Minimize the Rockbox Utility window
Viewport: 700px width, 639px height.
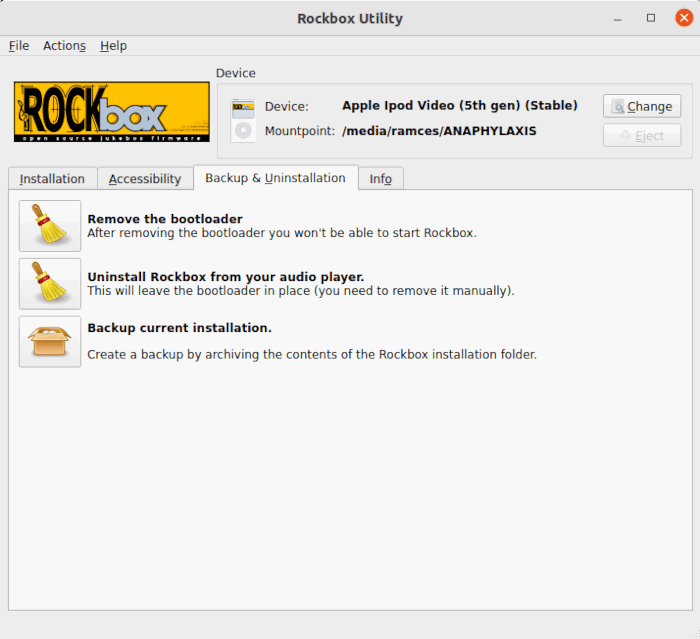618,18
